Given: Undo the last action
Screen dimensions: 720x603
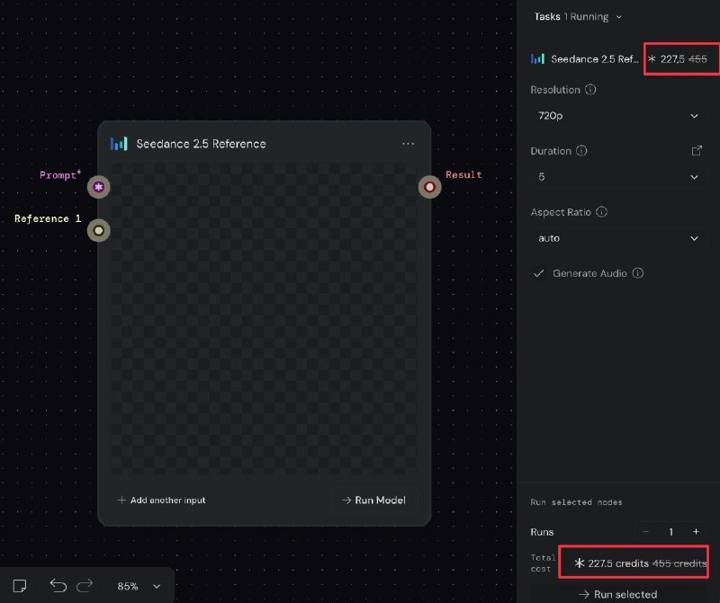Looking at the screenshot, I should pyautogui.click(x=58, y=586).
